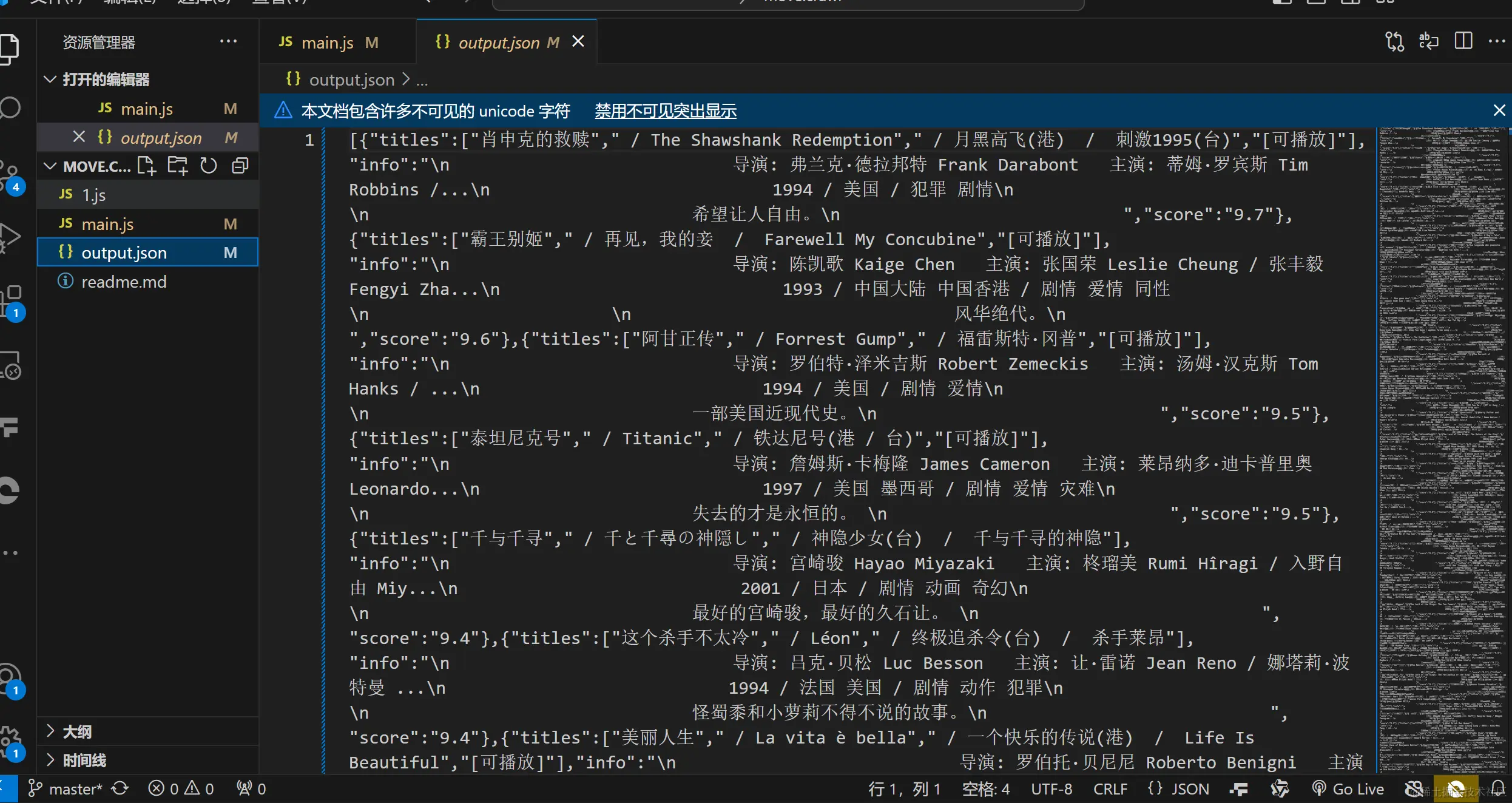Screen dimensions: 1512x803
Task: Click 禁用不可见突出显示 link
Action: click(x=665, y=111)
